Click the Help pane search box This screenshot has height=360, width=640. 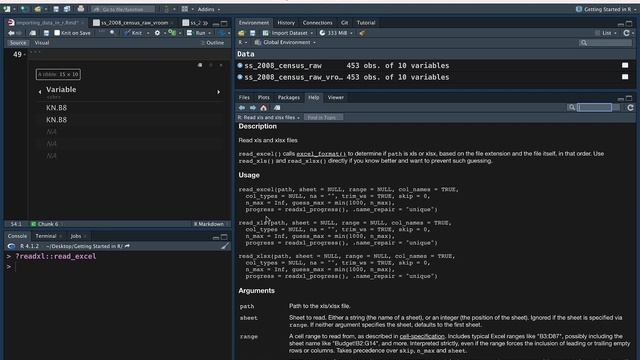(x=594, y=107)
